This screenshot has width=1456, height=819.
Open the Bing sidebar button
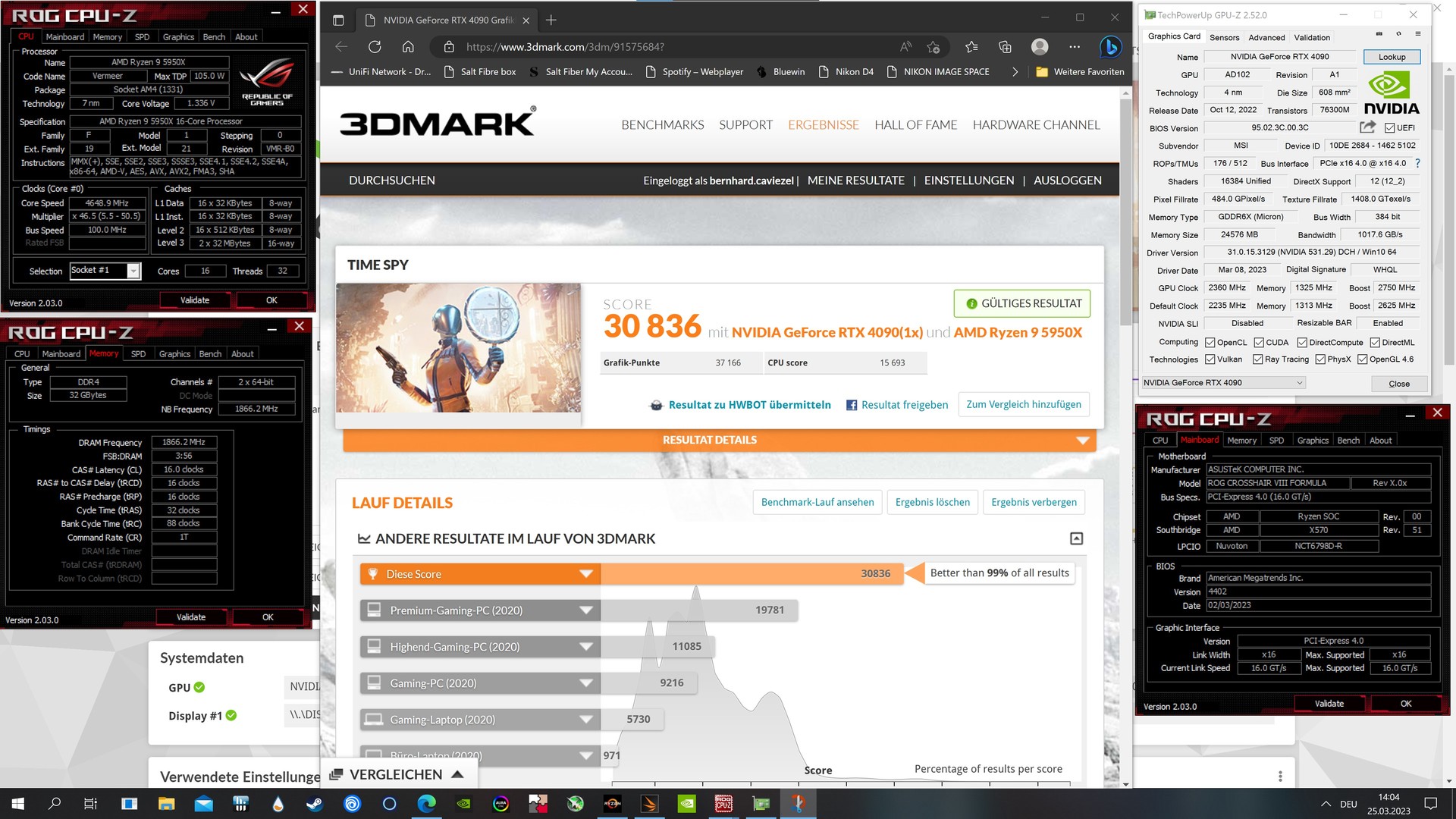click(x=1111, y=47)
